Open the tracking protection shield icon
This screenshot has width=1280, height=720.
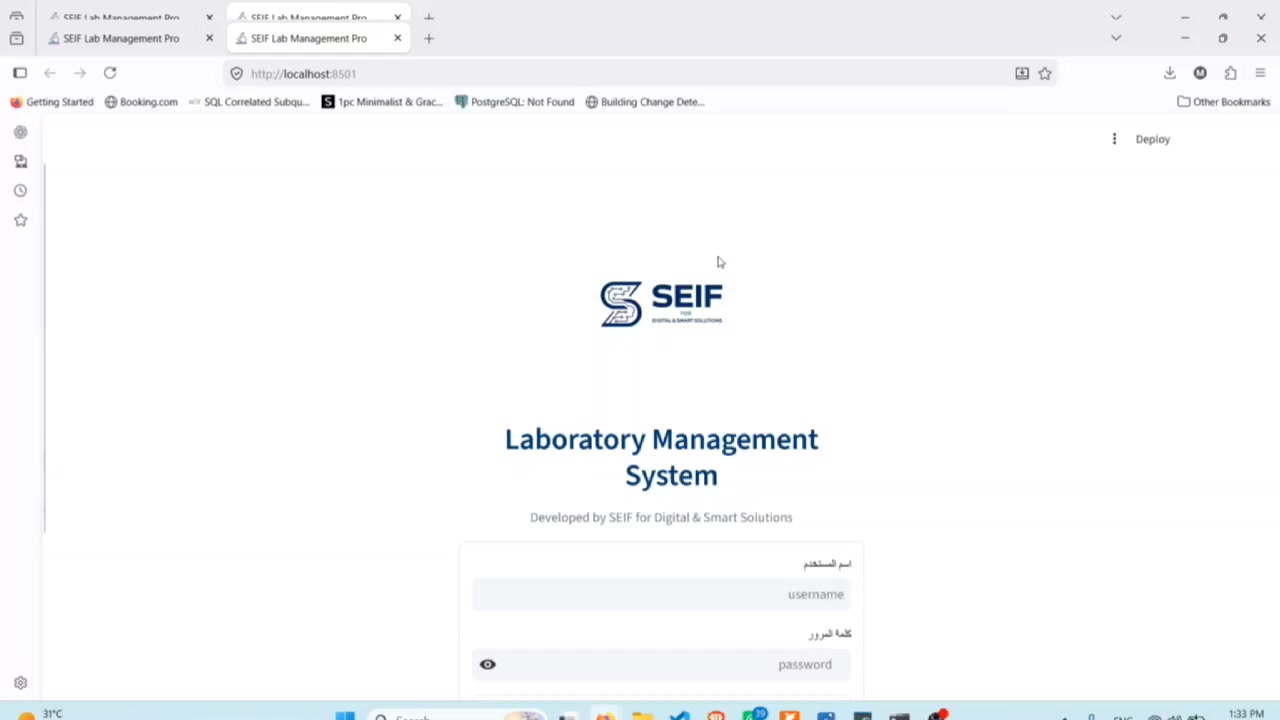click(x=236, y=74)
